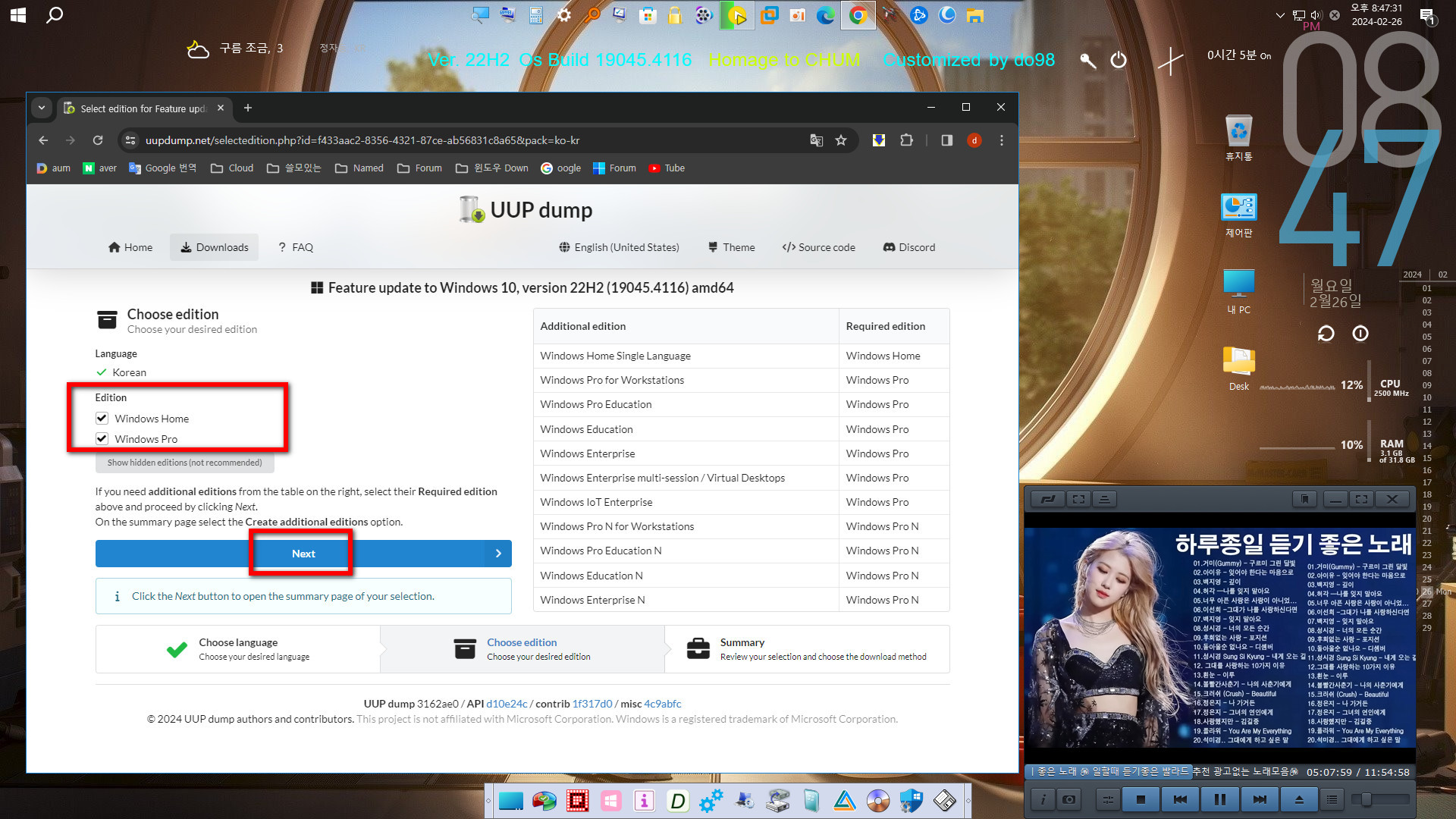The width and height of the screenshot is (1456, 819).
Task: Open the Source code link
Action: tap(818, 247)
